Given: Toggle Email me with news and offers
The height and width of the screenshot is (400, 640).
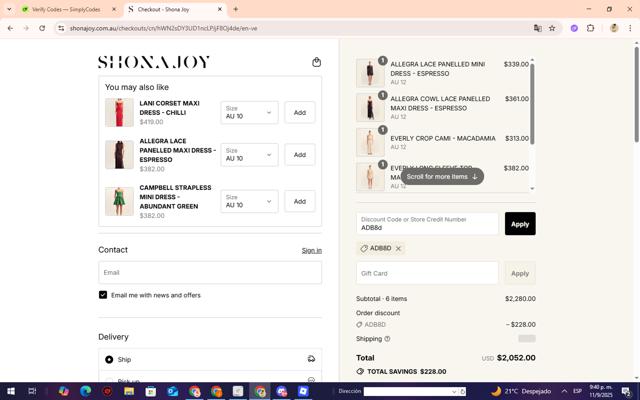Looking at the screenshot, I should [103, 295].
